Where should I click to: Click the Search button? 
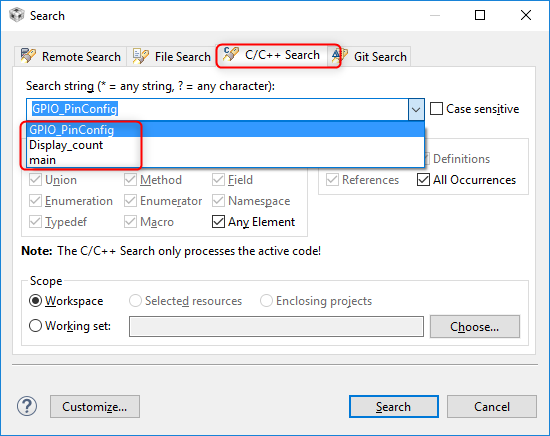coord(394,407)
